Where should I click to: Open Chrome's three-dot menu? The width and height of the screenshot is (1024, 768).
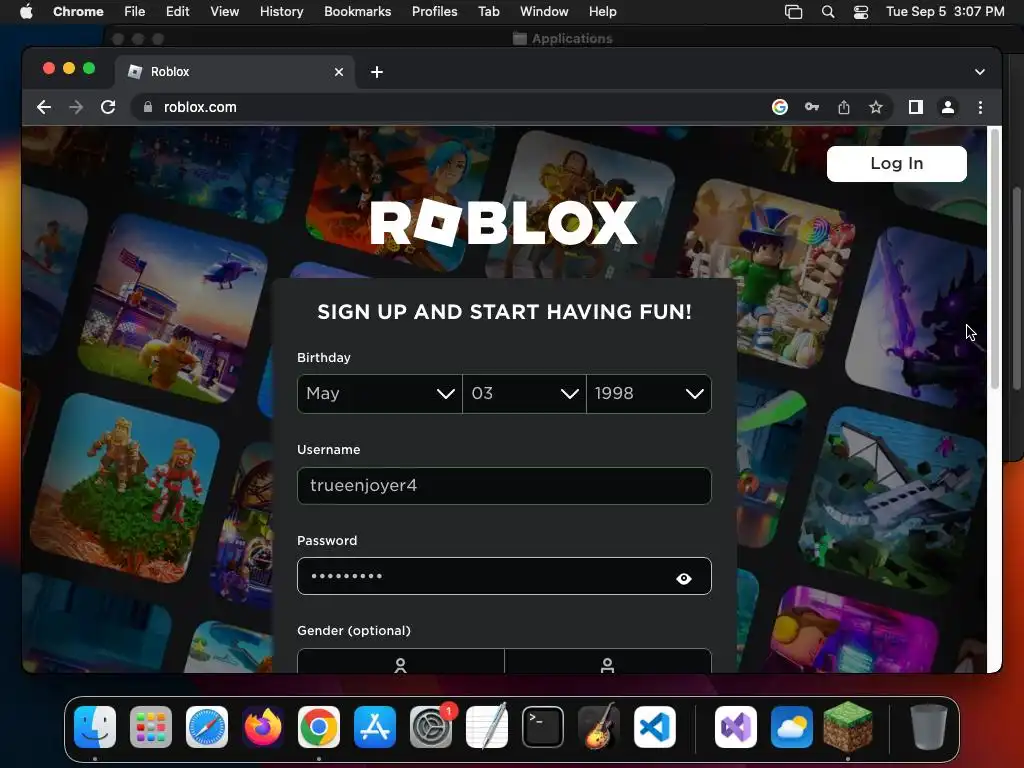[980, 107]
